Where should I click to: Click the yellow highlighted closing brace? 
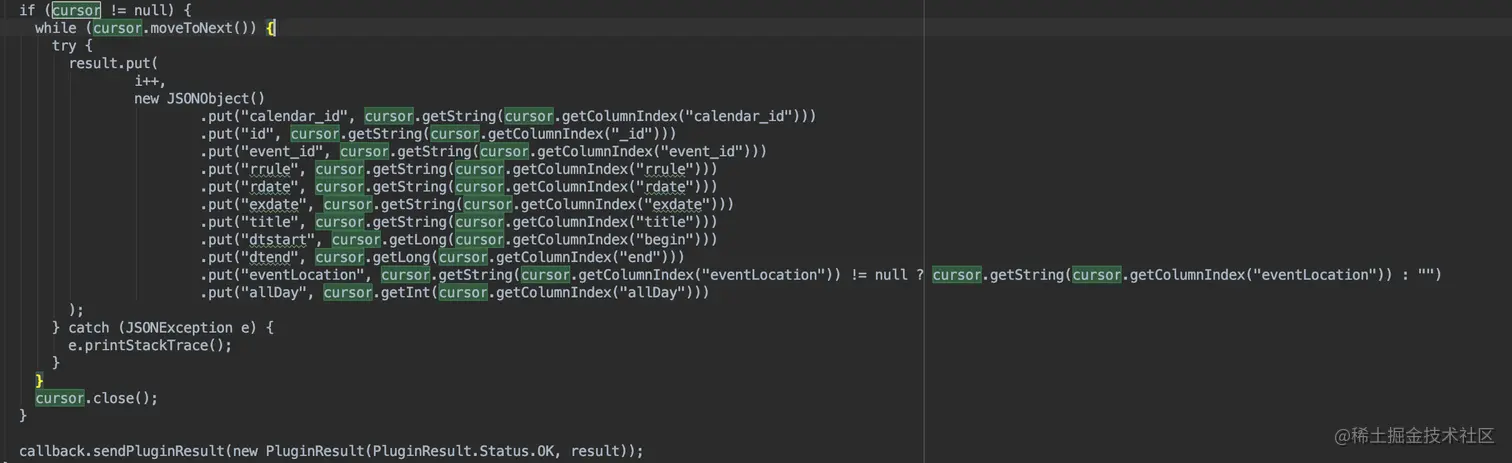pos(39,380)
